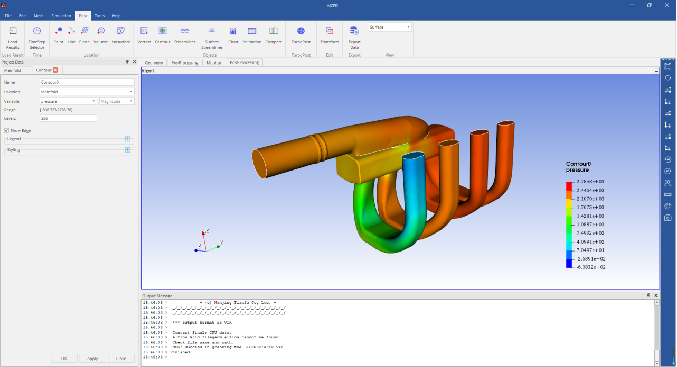Create a Streamline object
The height and width of the screenshot is (367, 677).
pyautogui.click(x=185, y=35)
